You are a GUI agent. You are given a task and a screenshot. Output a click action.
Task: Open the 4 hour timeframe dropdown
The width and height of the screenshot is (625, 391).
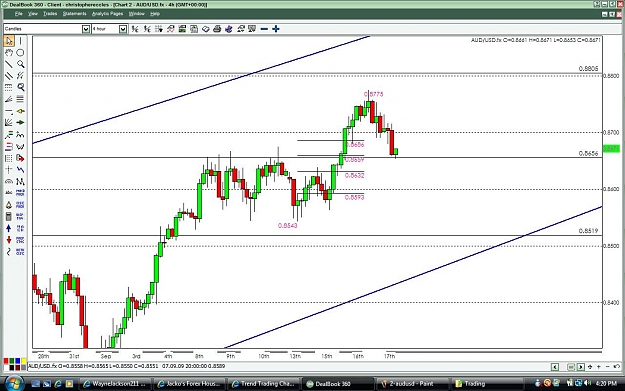tap(123, 29)
